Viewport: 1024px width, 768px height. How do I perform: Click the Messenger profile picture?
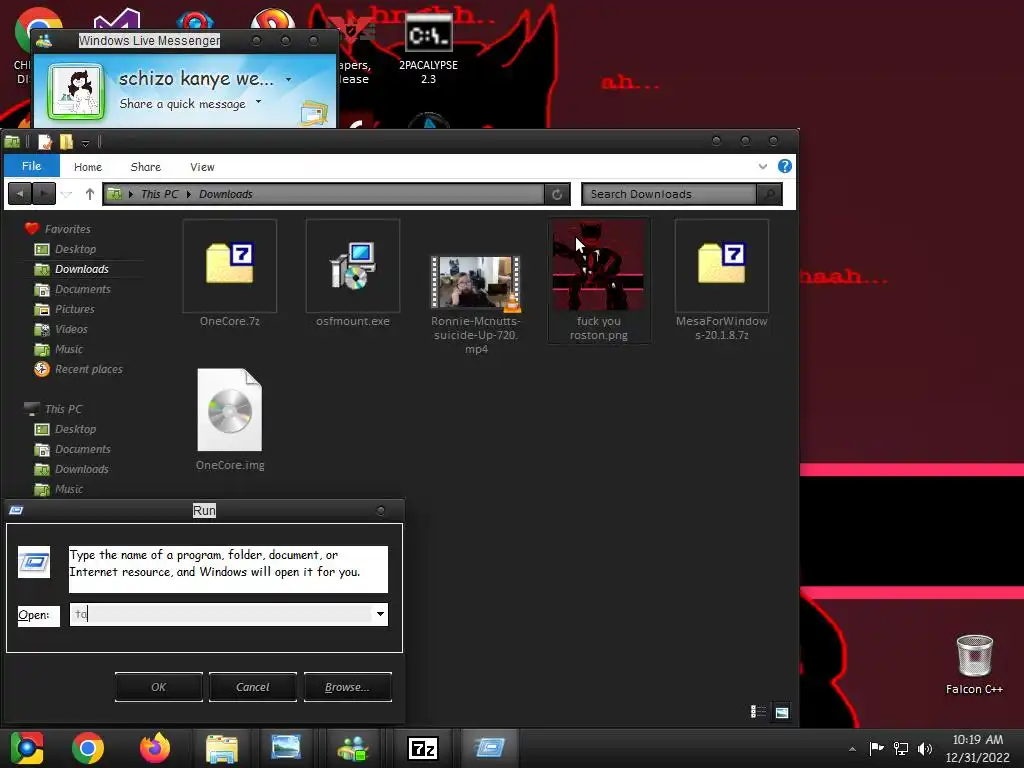point(76,91)
